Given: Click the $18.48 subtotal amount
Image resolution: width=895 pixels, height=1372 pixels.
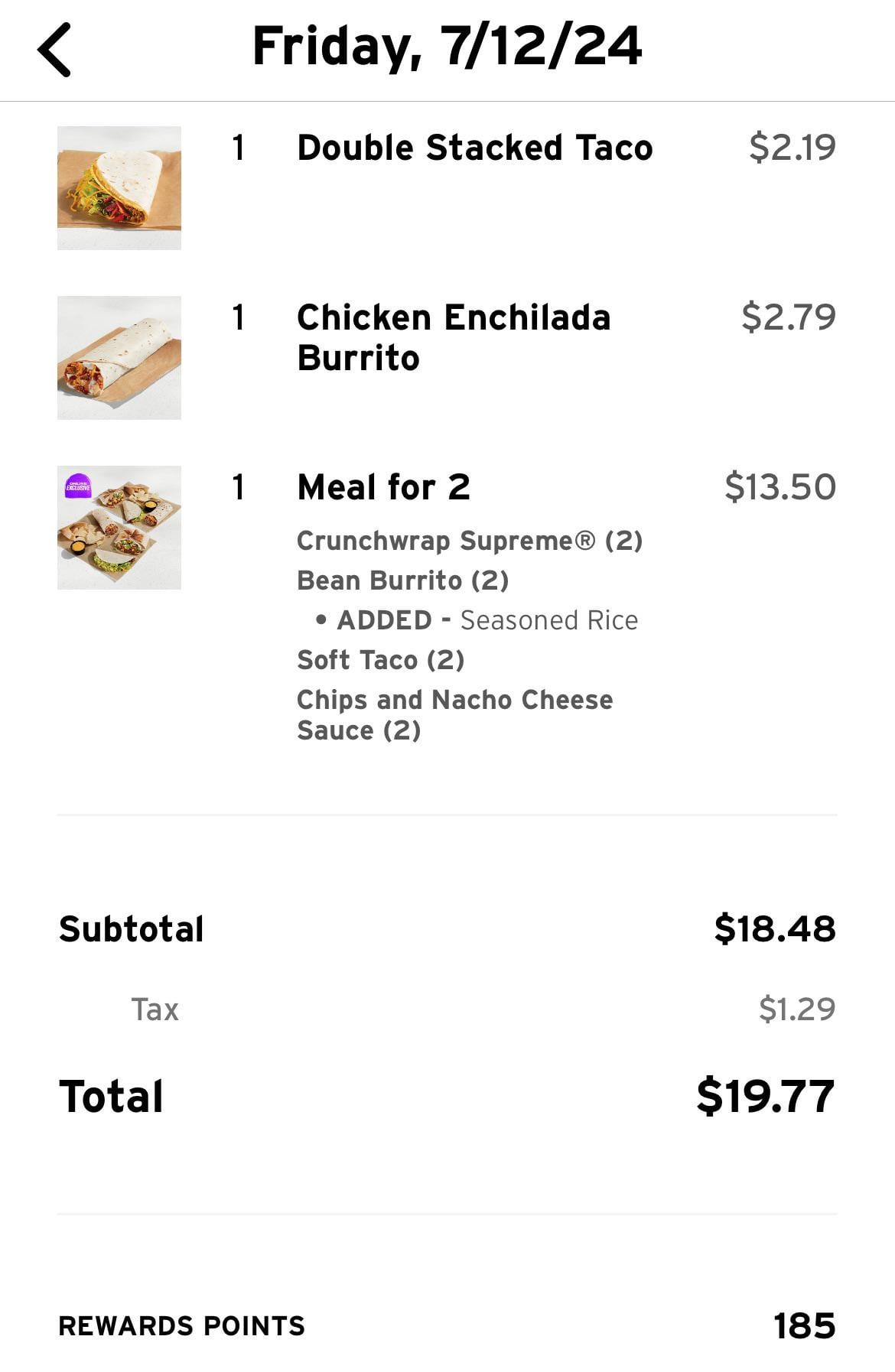Looking at the screenshot, I should point(774,928).
